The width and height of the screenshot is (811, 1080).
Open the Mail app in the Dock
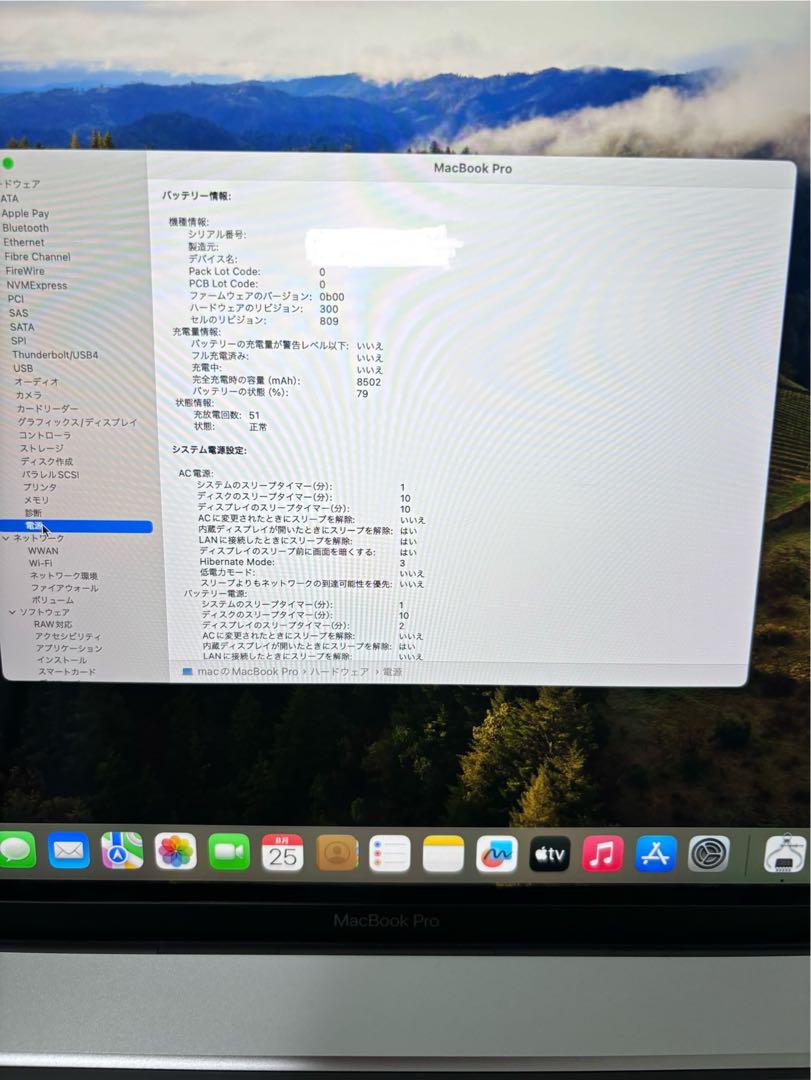click(68, 851)
